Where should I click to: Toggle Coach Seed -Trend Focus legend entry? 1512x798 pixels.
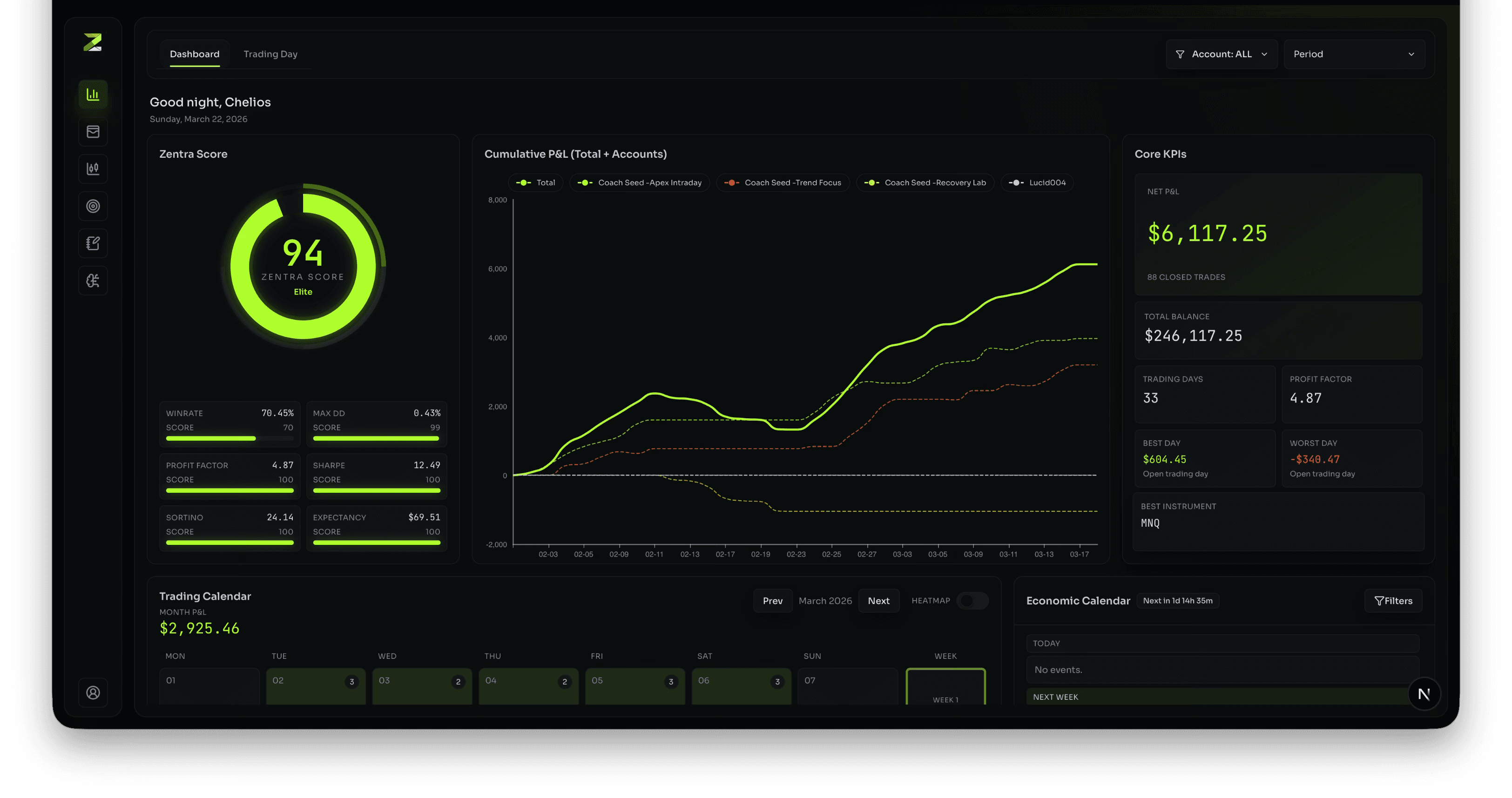783,182
